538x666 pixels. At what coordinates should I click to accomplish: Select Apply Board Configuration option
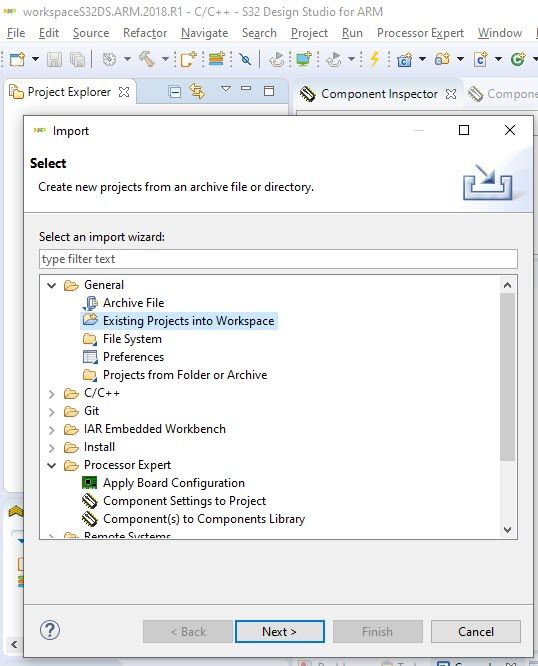(174, 483)
